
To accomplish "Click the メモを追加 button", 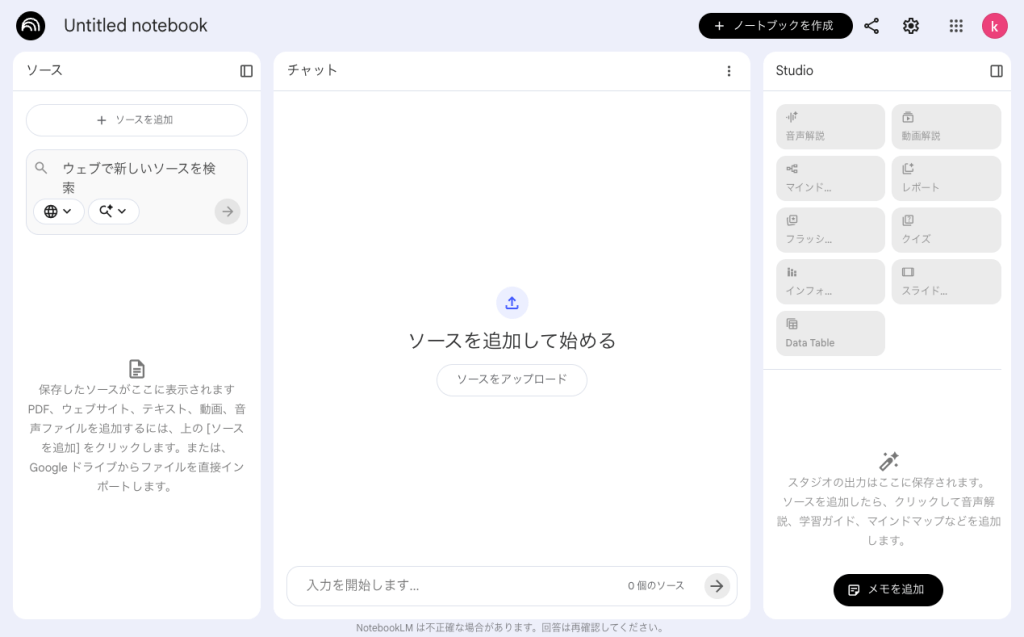I will click(x=888, y=590).
